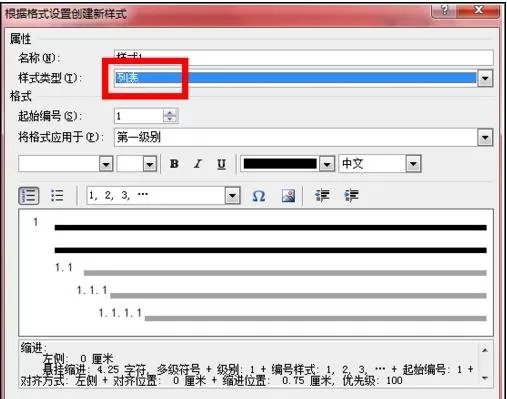Toggle Italic formatting button

pyautogui.click(x=198, y=164)
